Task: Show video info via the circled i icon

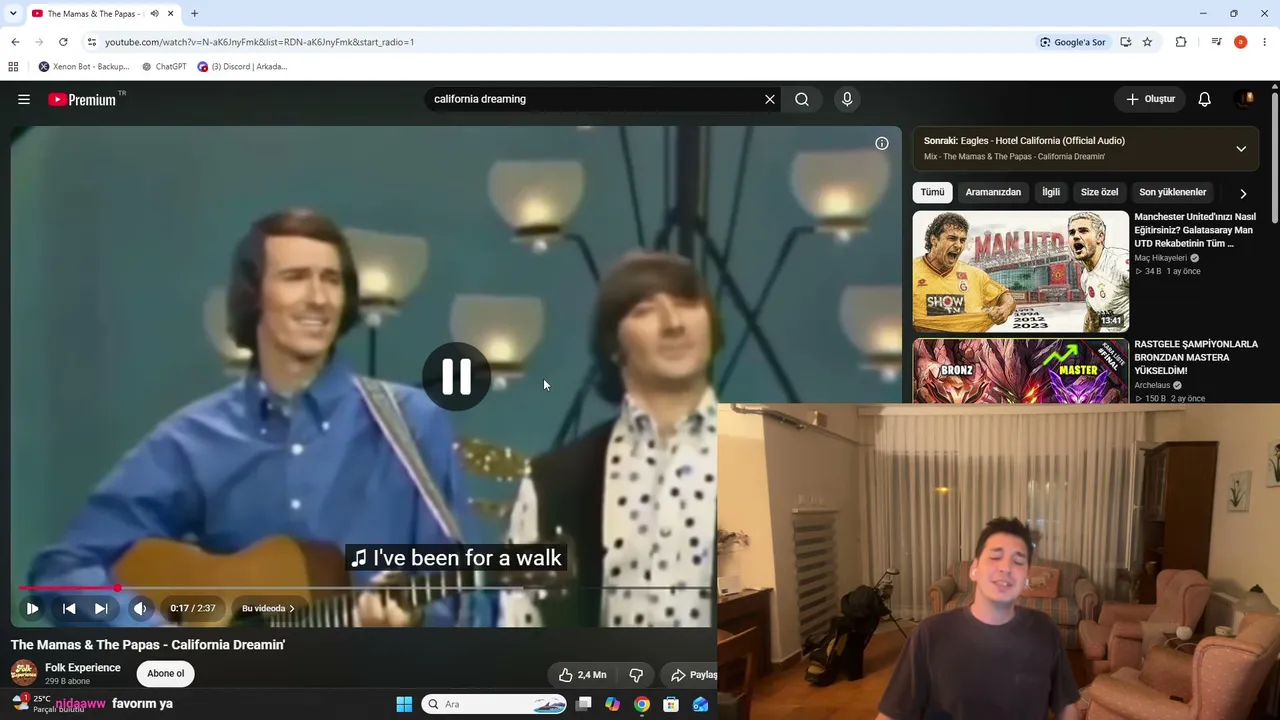Action: (x=882, y=143)
